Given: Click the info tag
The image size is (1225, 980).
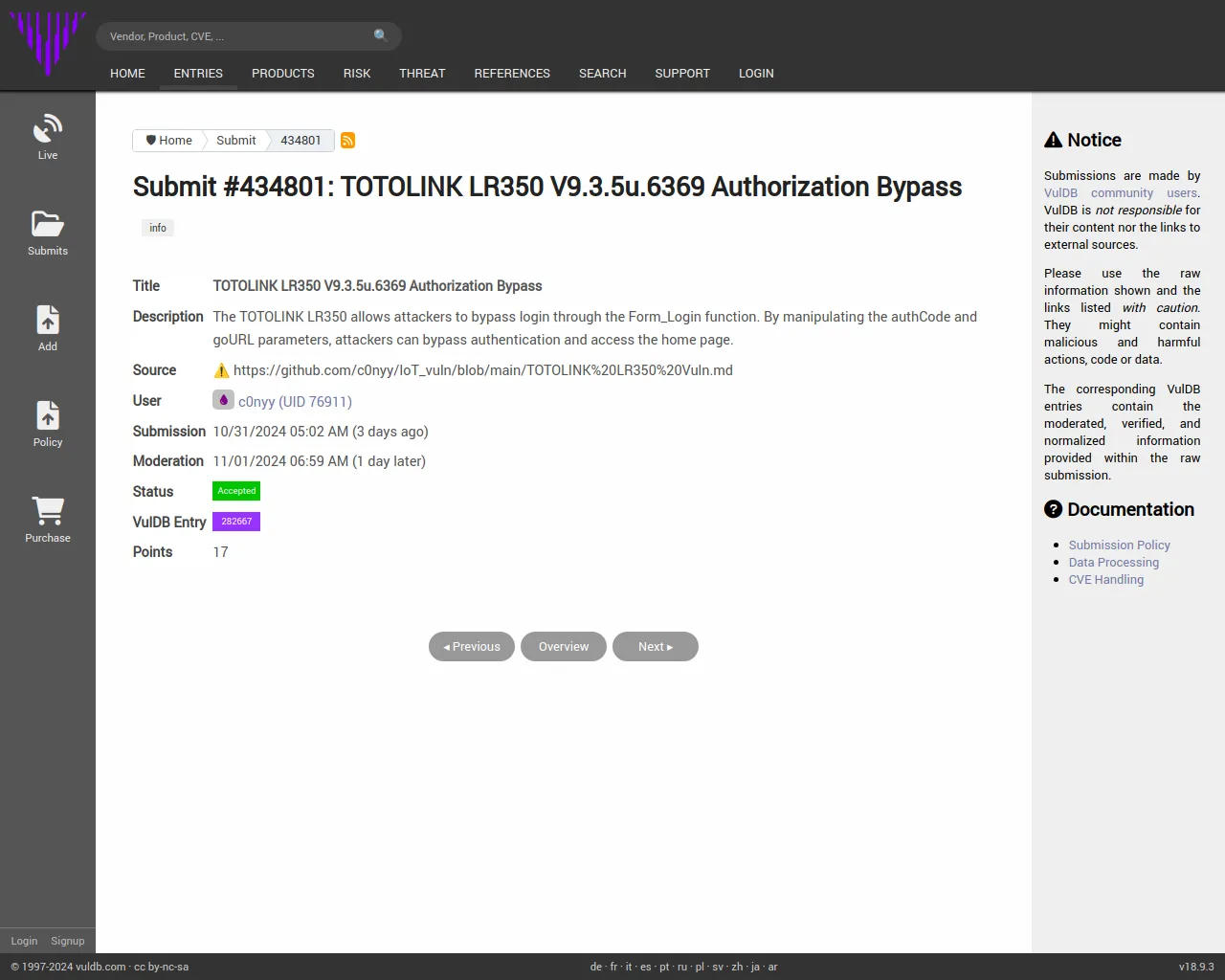Looking at the screenshot, I should pos(158,228).
